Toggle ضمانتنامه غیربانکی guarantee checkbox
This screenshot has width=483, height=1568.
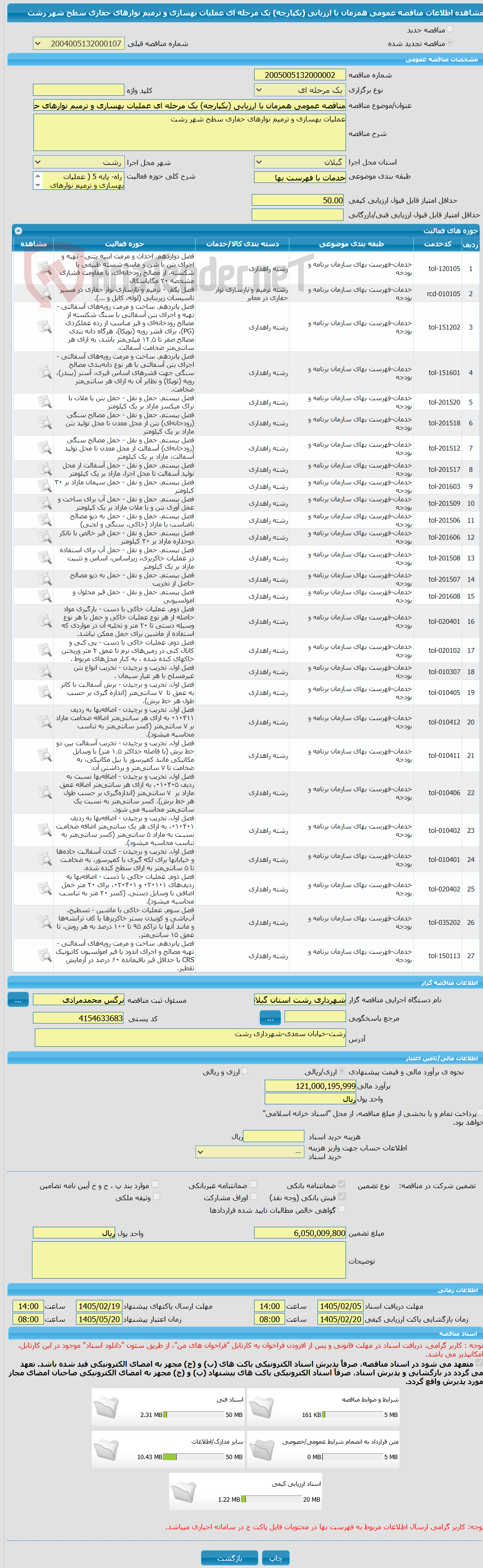coord(254,1185)
